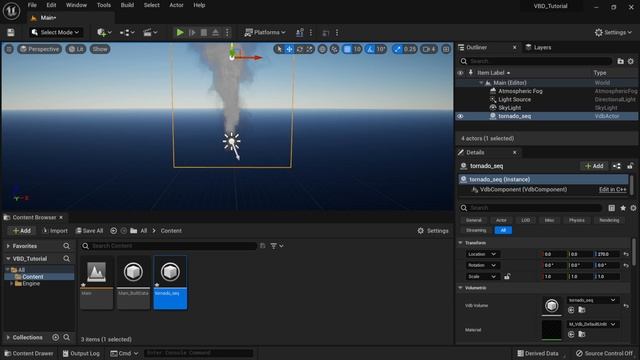
Task: Click the Stop simulation button
Action: [204, 32]
